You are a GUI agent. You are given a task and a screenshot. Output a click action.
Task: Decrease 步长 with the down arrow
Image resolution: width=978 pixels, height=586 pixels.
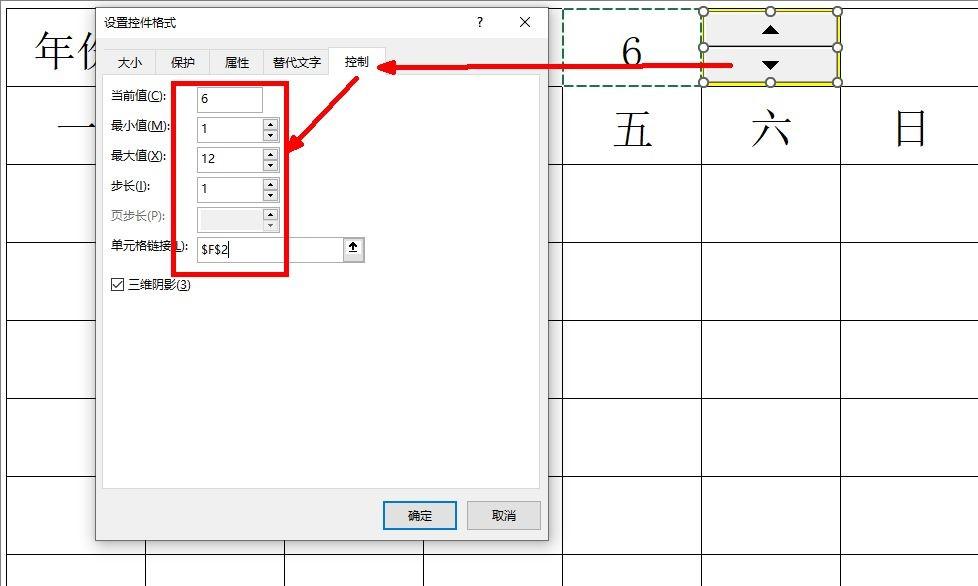tap(271, 195)
